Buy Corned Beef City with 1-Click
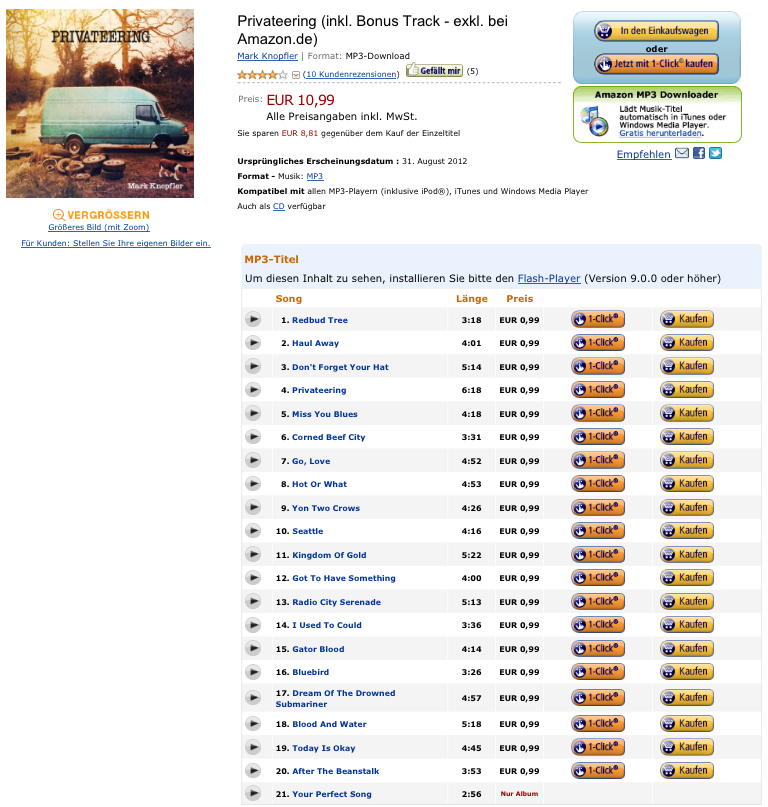The width and height of the screenshot is (768, 807). (598, 436)
